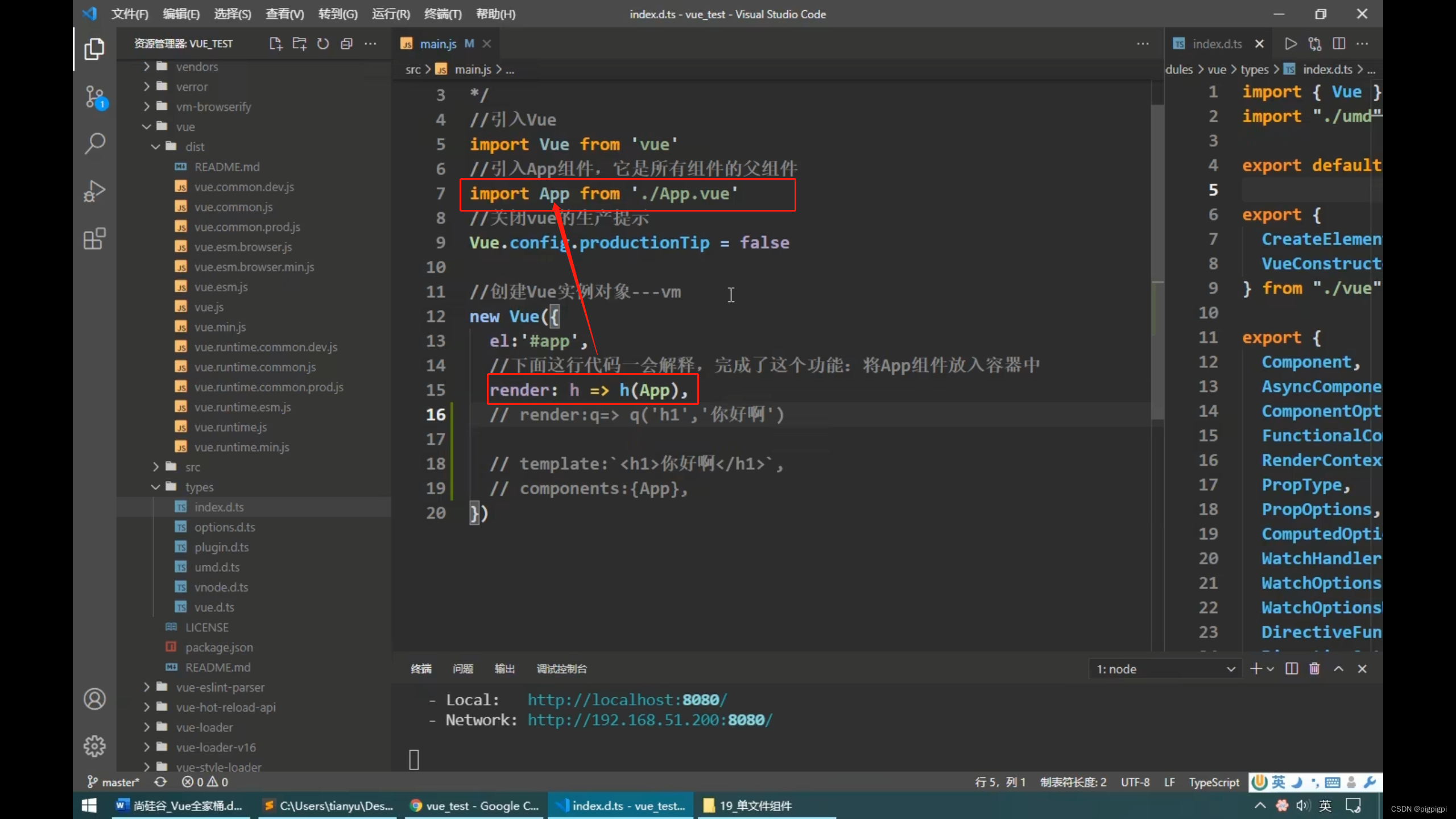Open the 选择(S) menu
Image resolution: width=1456 pixels, height=819 pixels.
pyautogui.click(x=233, y=14)
